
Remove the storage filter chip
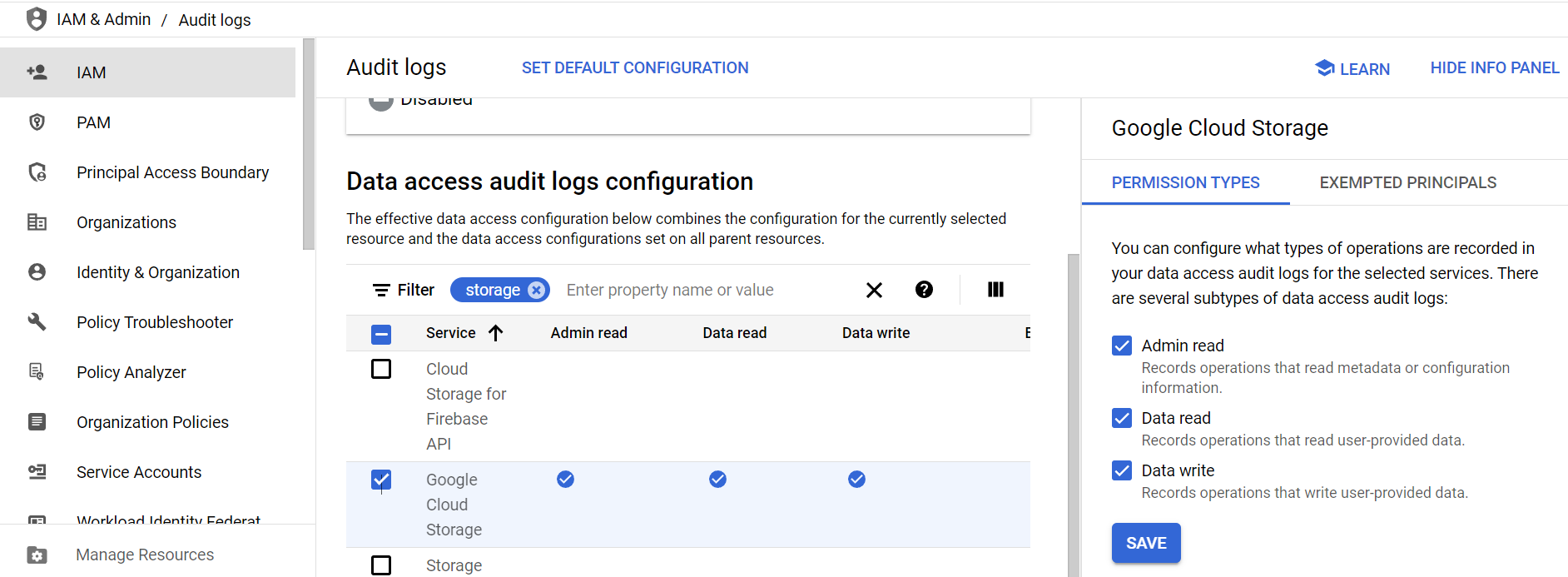537,290
